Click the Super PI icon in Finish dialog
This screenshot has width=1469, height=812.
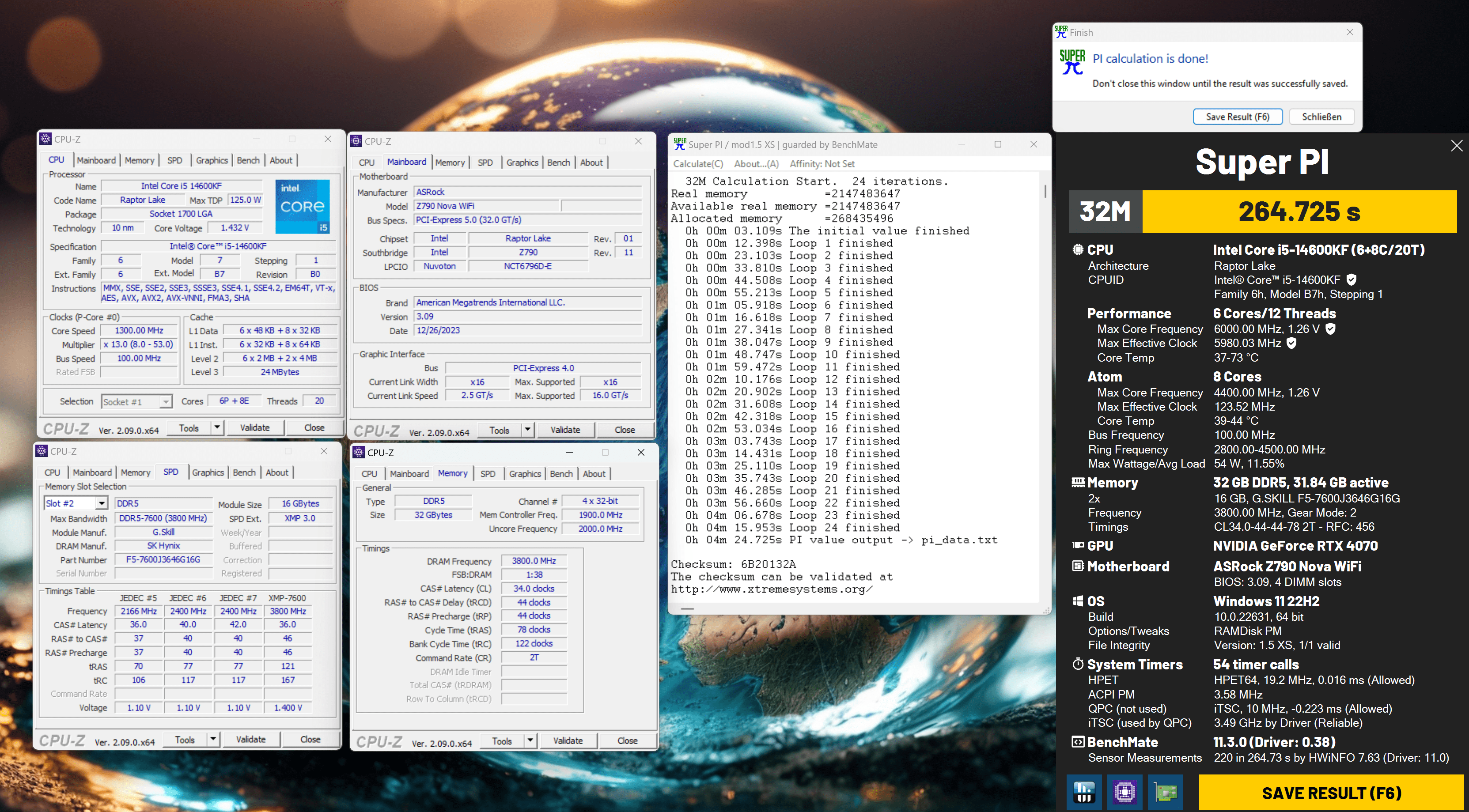tap(1071, 62)
